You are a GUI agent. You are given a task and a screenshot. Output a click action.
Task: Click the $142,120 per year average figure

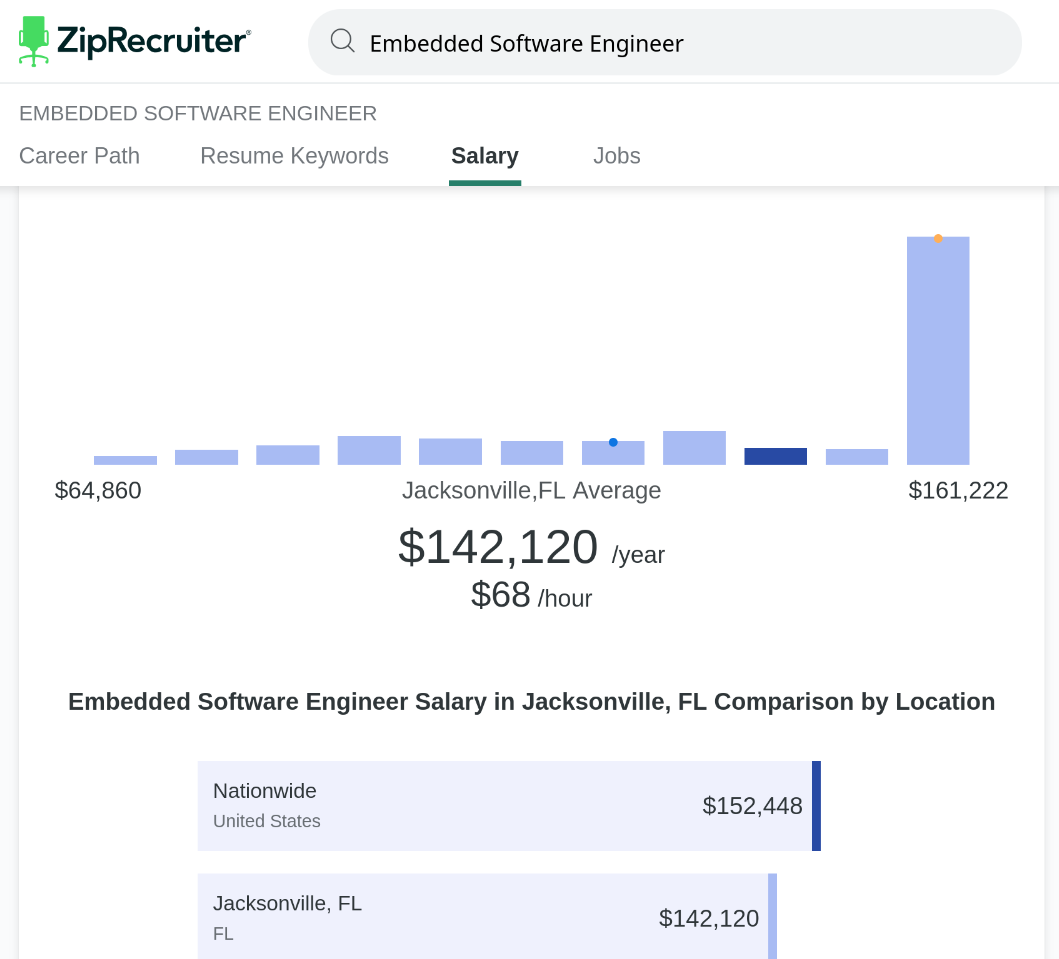pos(498,547)
